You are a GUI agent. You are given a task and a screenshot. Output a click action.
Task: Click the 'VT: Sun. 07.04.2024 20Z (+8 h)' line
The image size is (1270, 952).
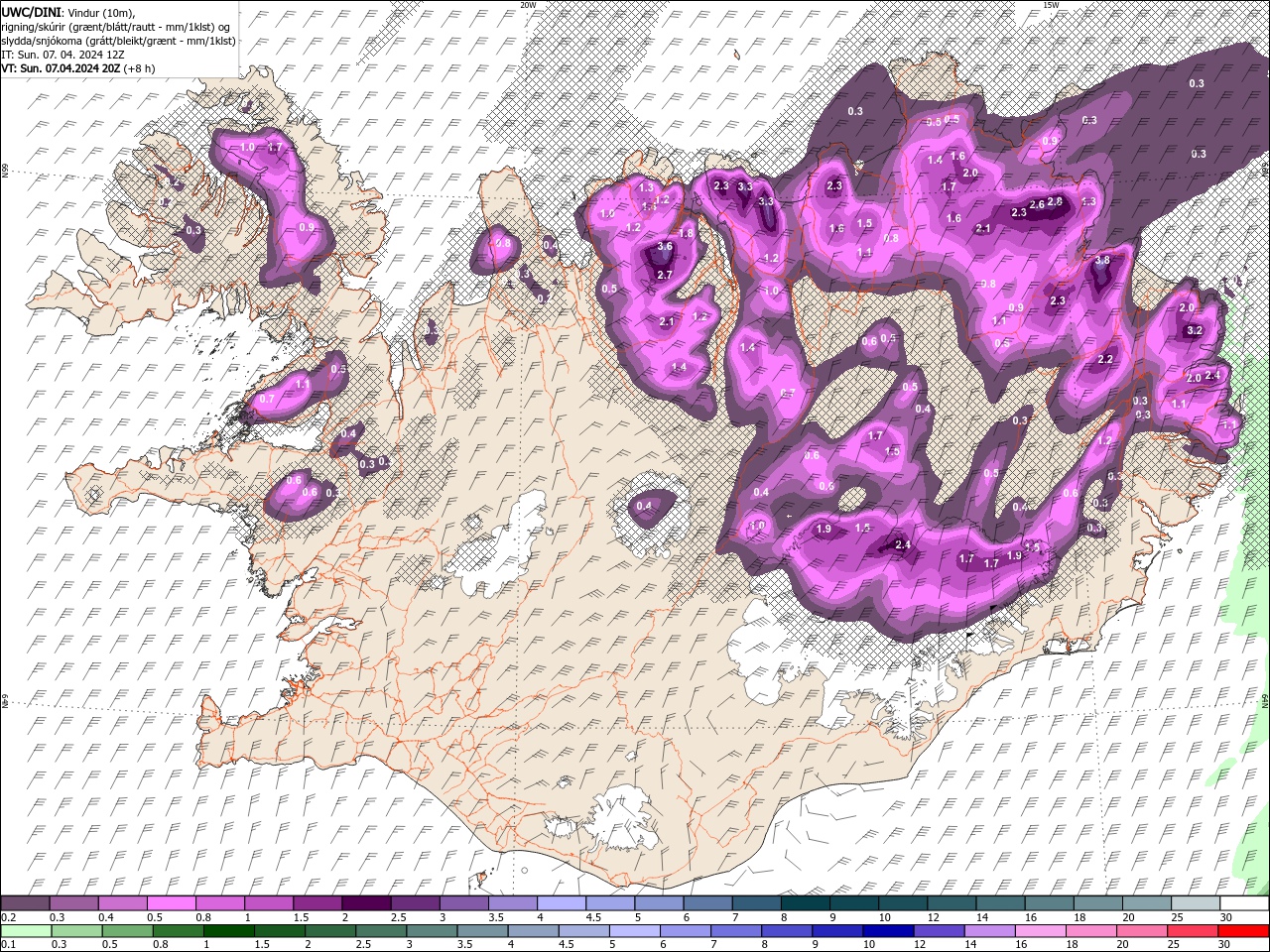coord(78,68)
